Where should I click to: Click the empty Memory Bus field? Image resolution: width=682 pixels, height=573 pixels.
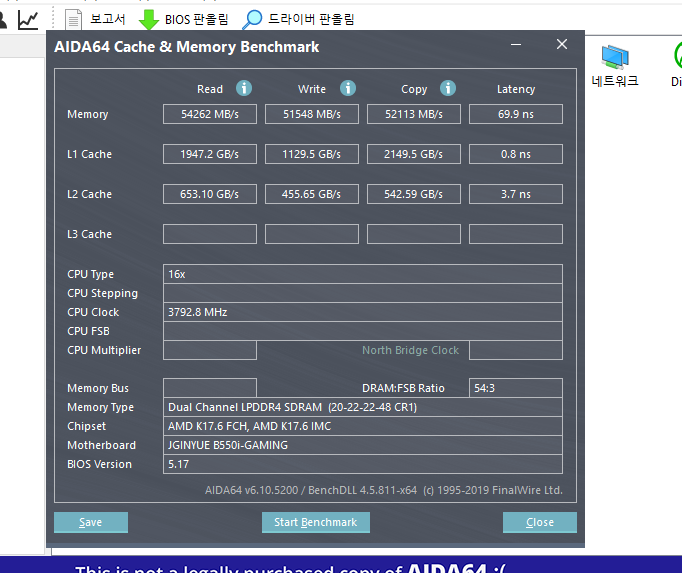coord(210,388)
